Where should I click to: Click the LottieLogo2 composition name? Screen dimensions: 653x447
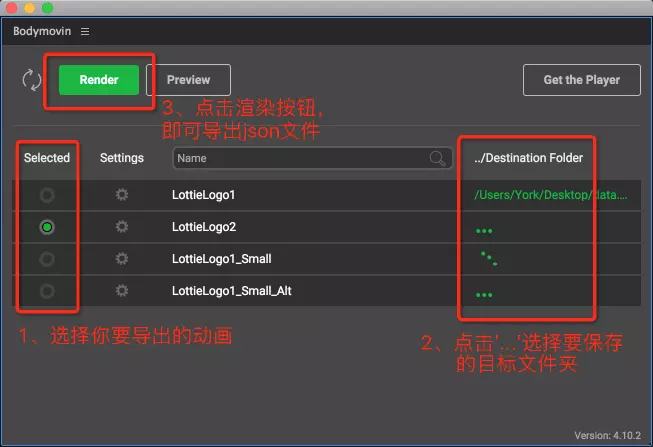(204, 227)
